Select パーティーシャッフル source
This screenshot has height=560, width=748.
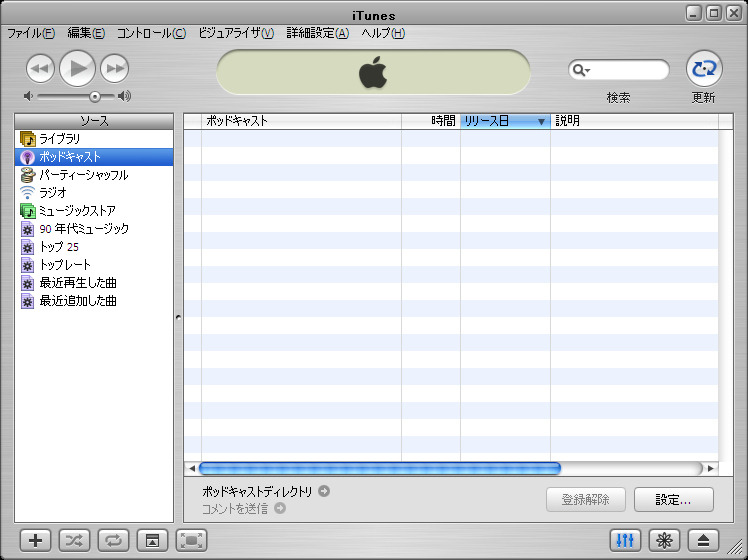click(94, 175)
